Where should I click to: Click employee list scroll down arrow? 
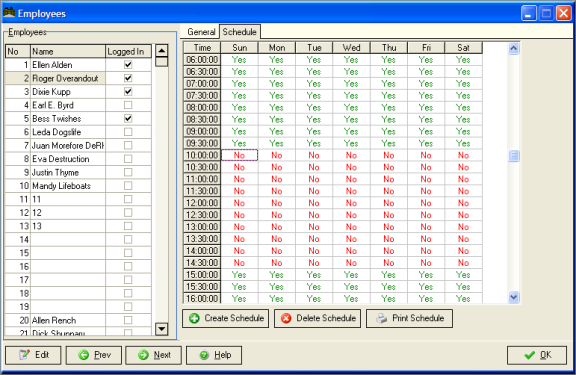[162, 329]
